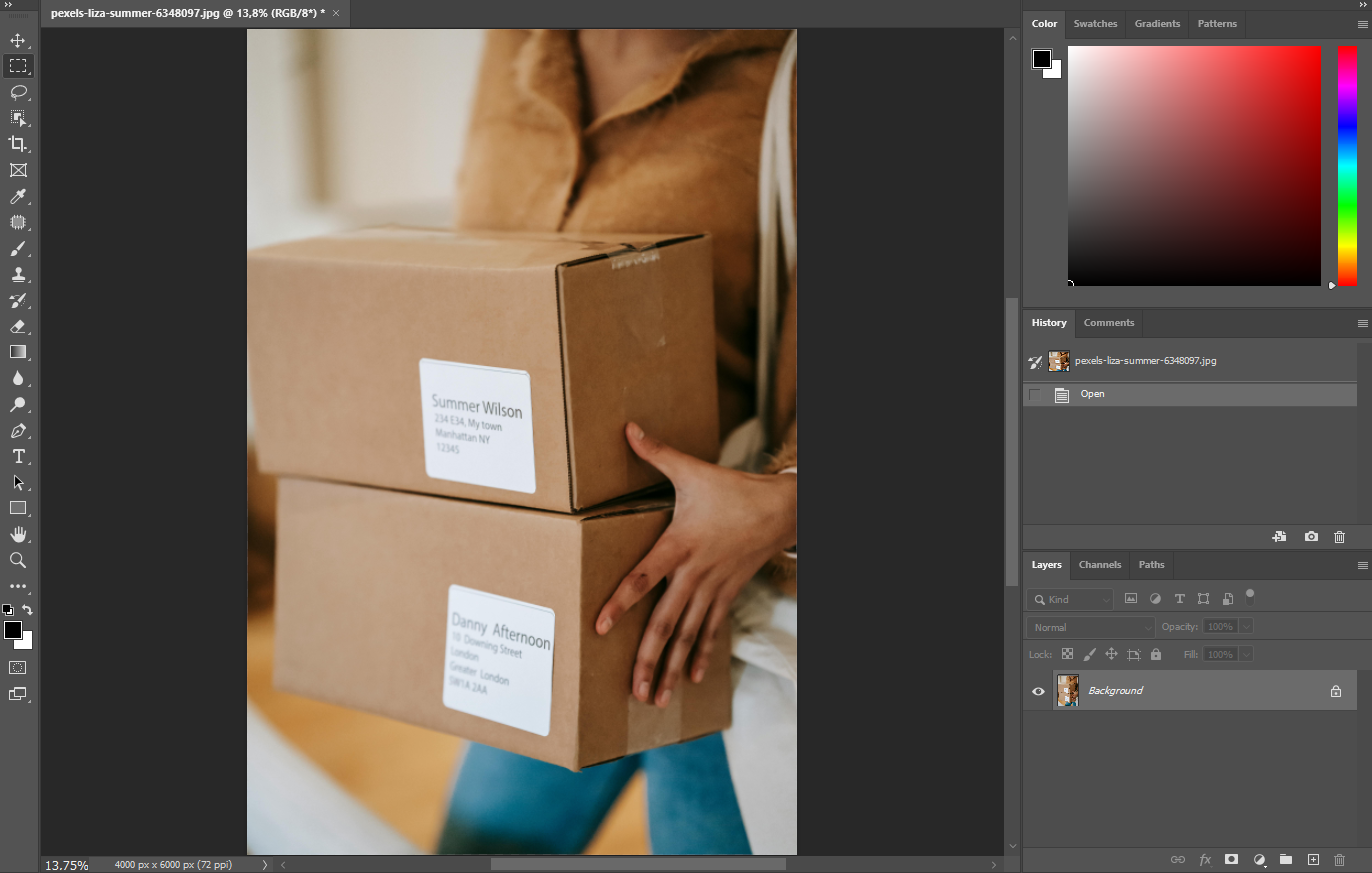This screenshot has height=873, width=1372.
Task: Select the Blur tool
Action: 18,378
